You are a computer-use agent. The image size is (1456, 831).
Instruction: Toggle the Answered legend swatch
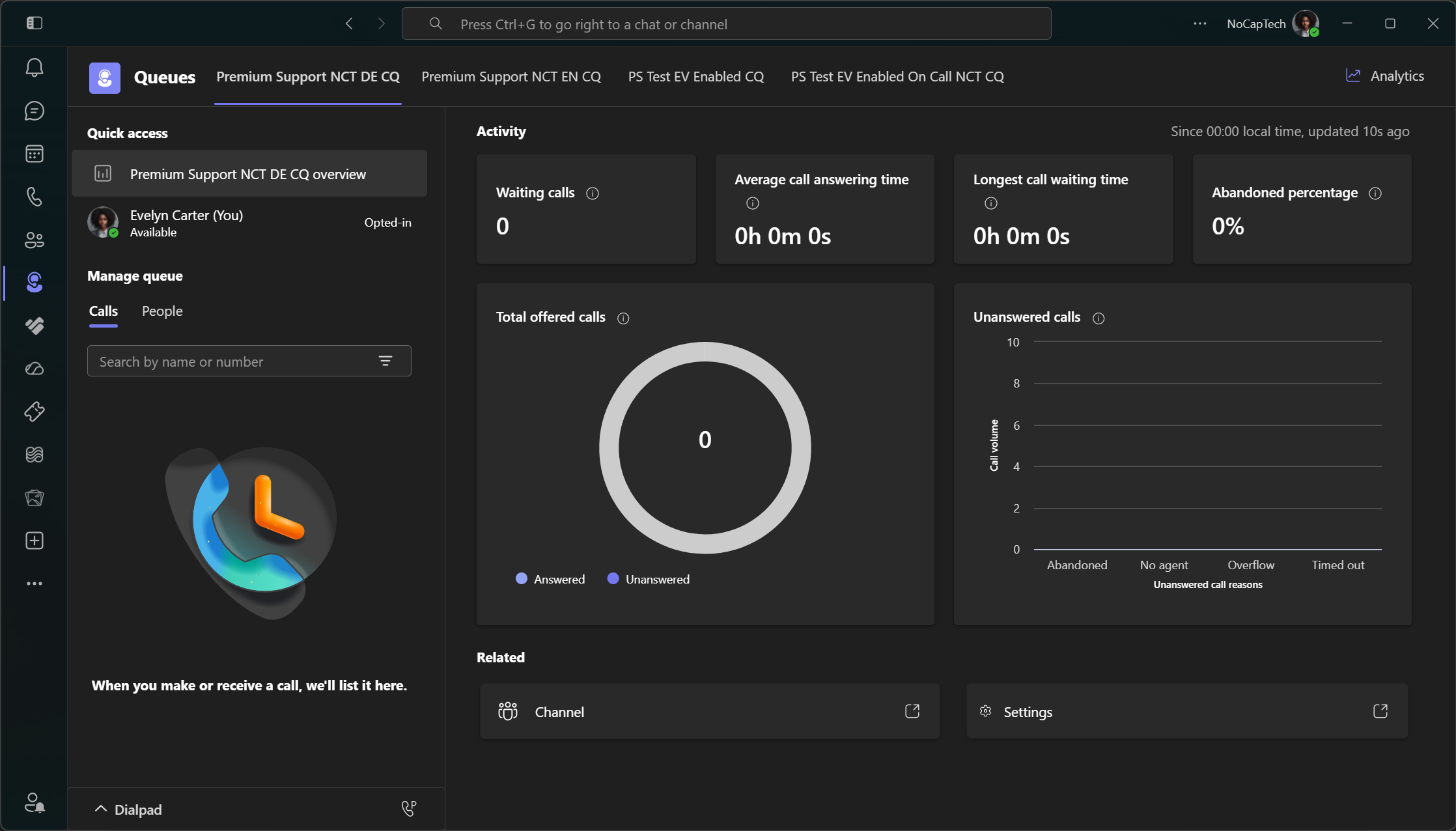[522, 579]
